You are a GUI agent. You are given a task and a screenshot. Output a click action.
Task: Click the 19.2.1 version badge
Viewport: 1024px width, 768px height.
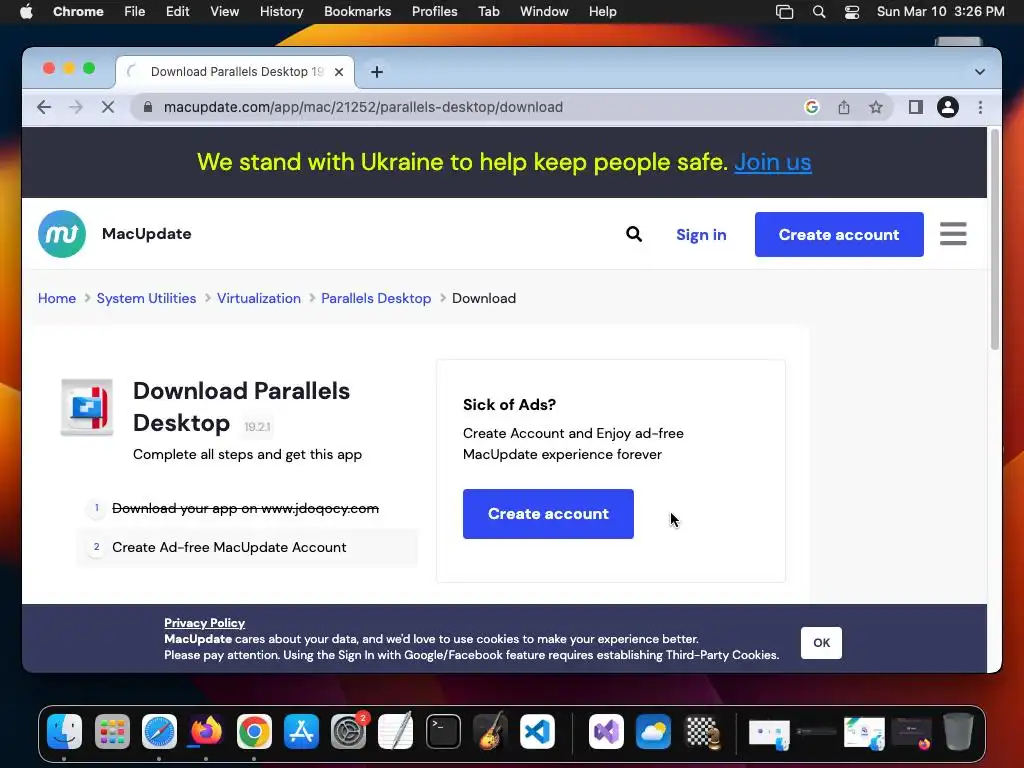pyautogui.click(x=257, y=426)
